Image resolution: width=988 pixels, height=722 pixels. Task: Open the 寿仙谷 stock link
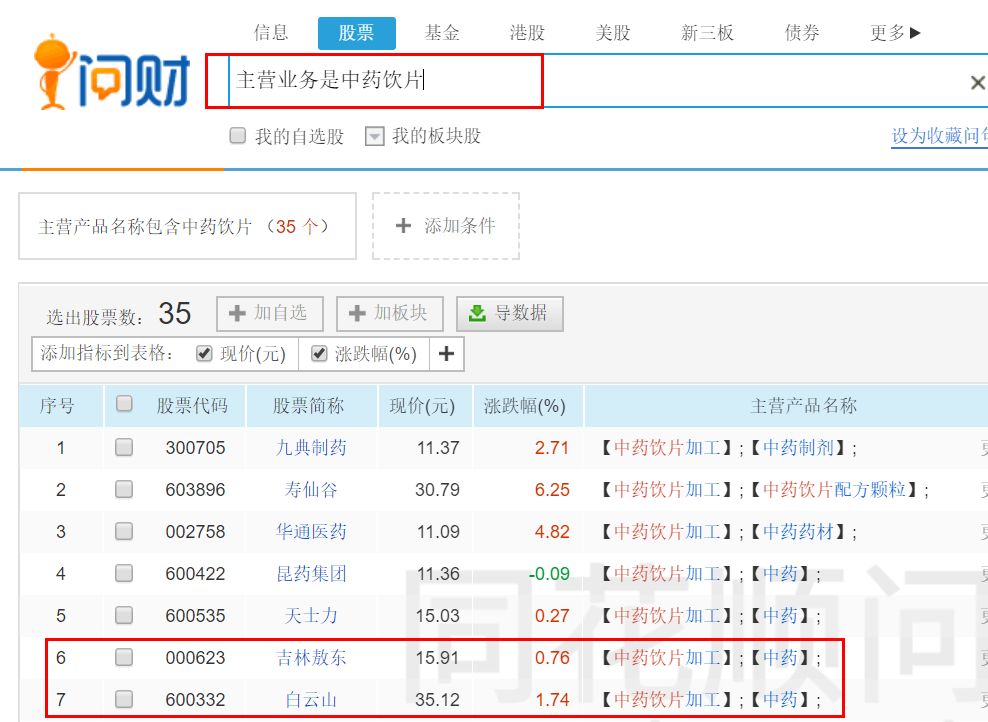[311, 490]
